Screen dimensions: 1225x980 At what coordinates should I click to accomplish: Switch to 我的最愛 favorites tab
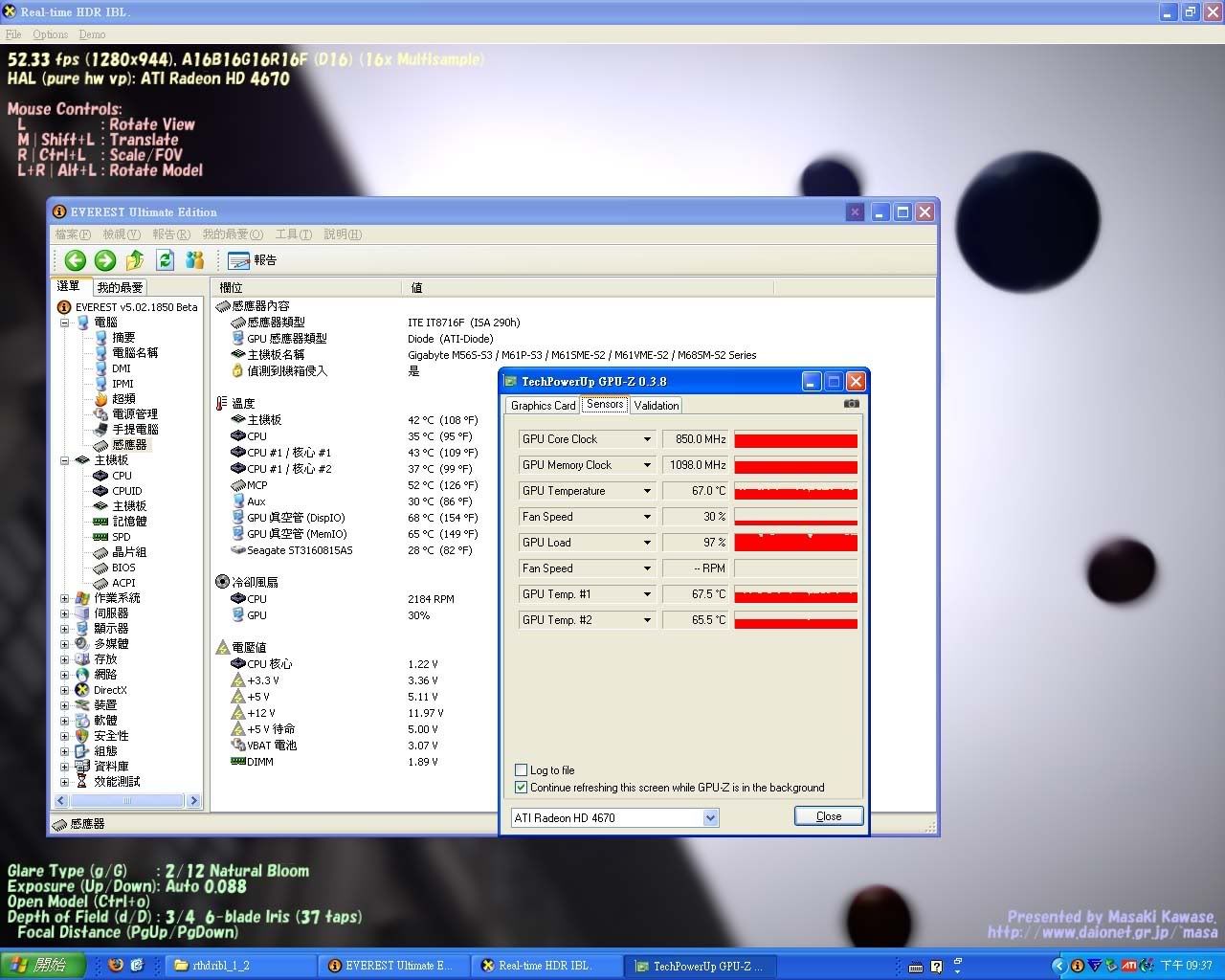tap(120, 287)
